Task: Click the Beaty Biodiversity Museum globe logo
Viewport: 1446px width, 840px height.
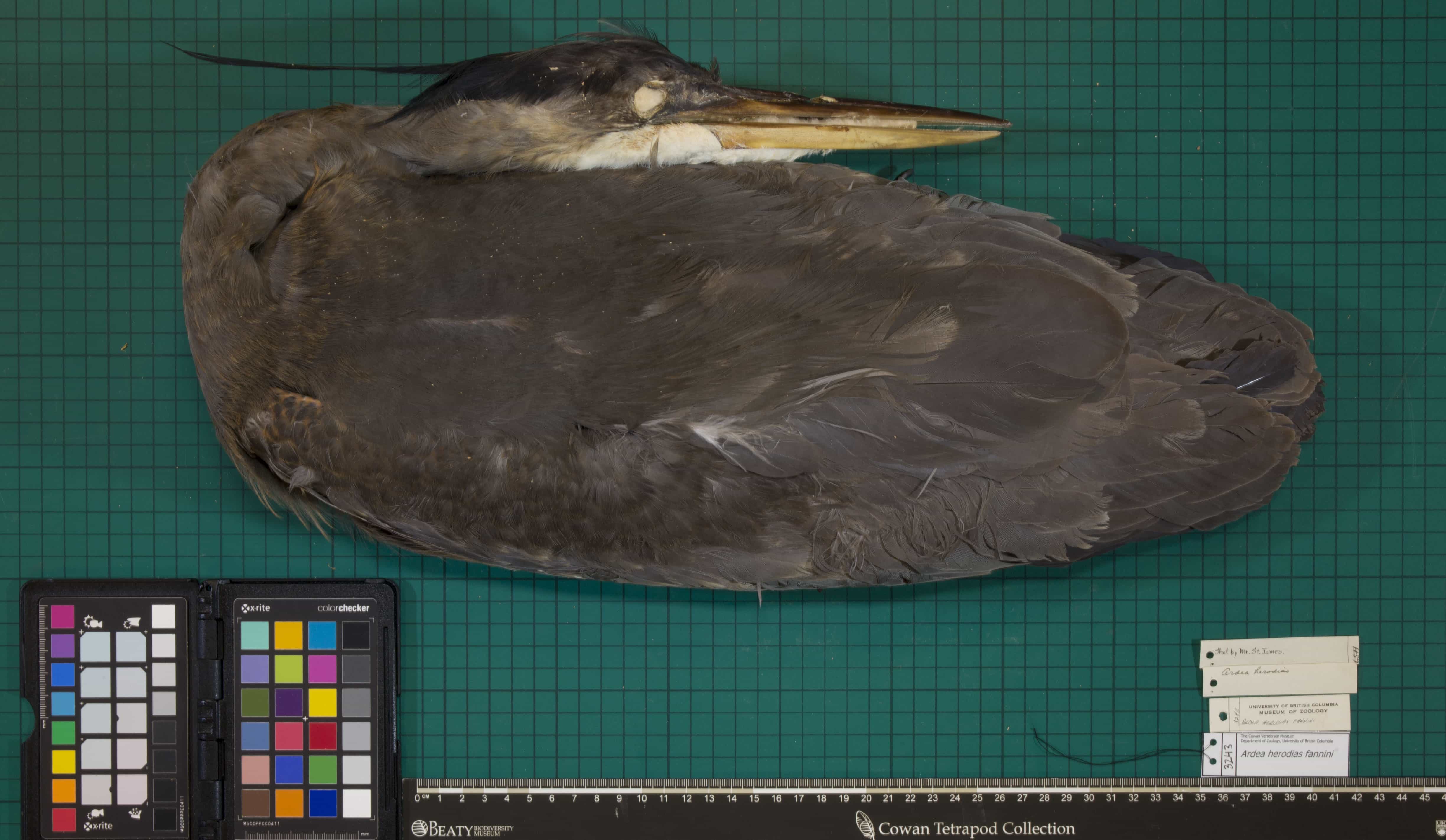Action: 419,828
